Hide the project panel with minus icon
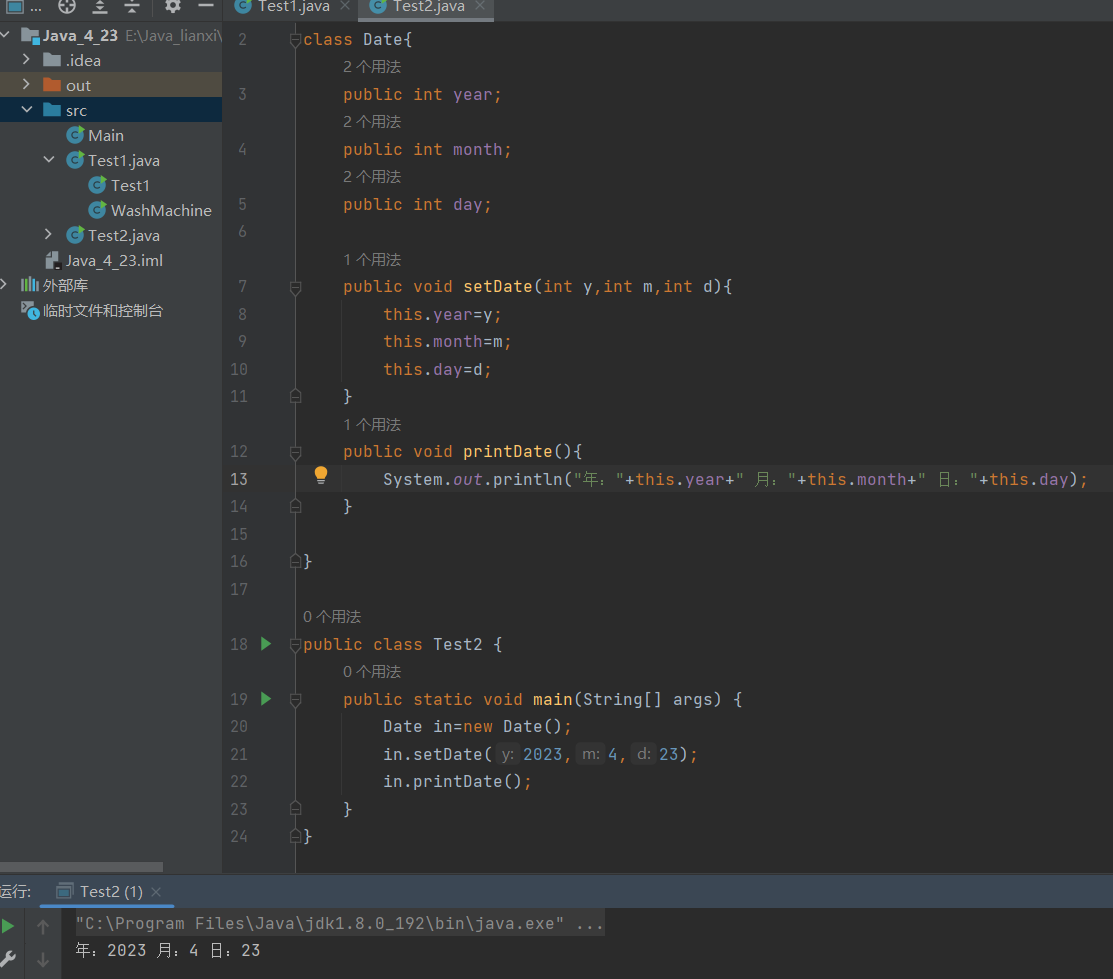The width and height of the screenshot is (1113, 979). click(x=205, y=6)
